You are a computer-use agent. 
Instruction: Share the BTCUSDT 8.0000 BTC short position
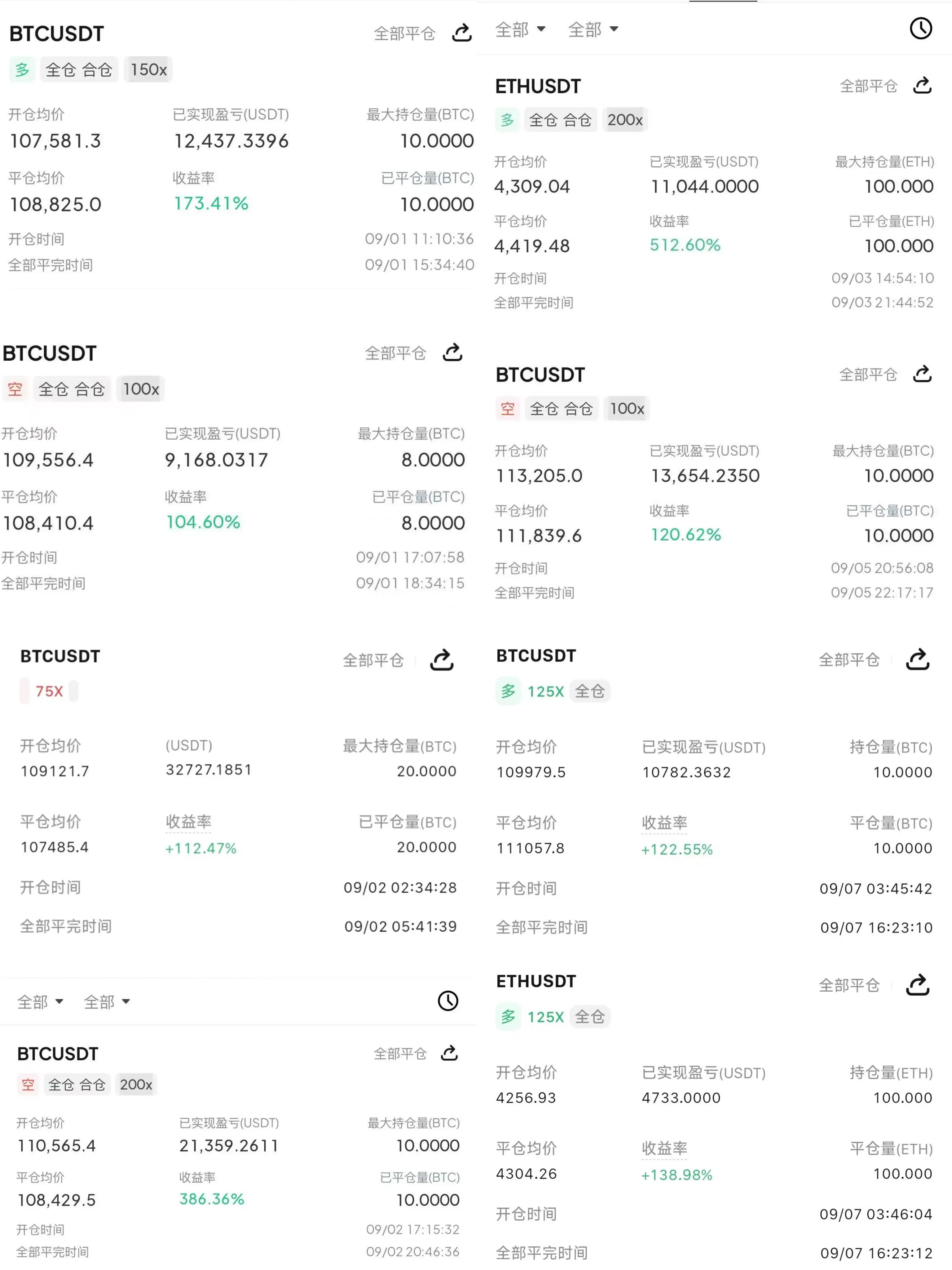(453, 352)
